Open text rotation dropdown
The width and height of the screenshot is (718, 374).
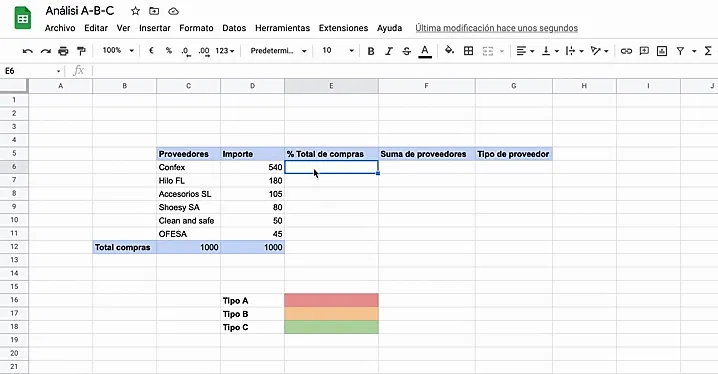(x=599, y=51)
